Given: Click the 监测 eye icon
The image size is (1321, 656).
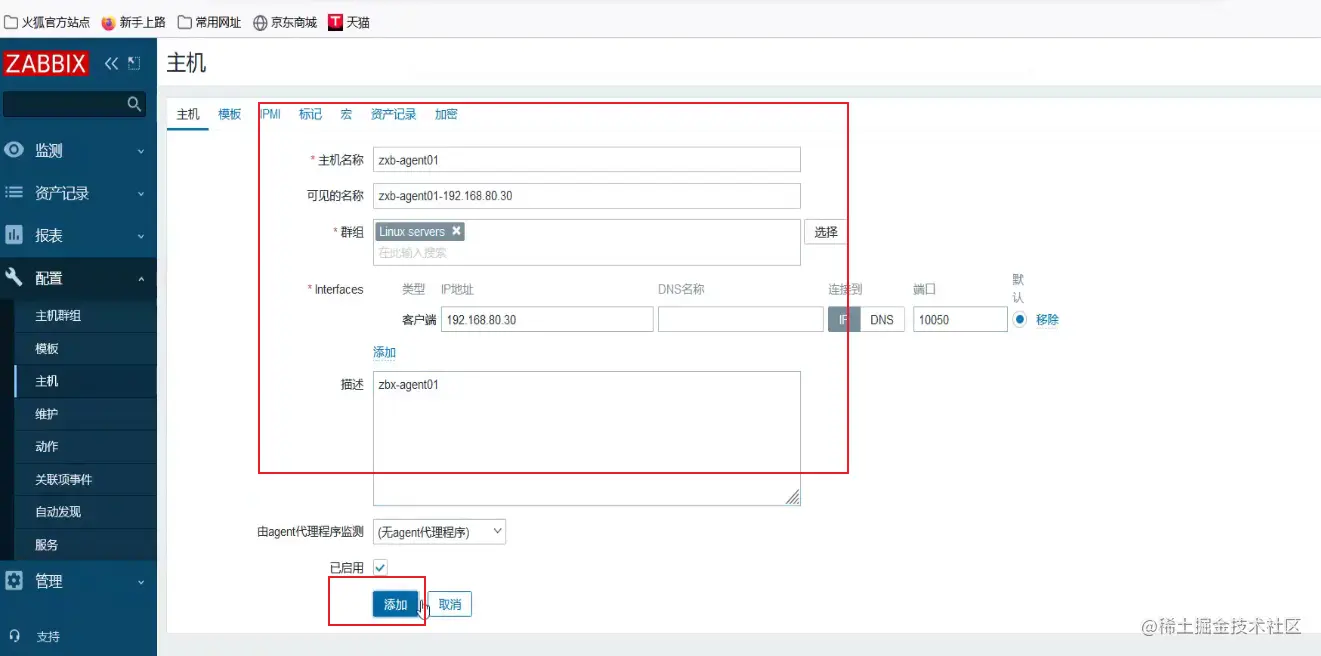Looking at the screenshot, I should click(14, 150).
